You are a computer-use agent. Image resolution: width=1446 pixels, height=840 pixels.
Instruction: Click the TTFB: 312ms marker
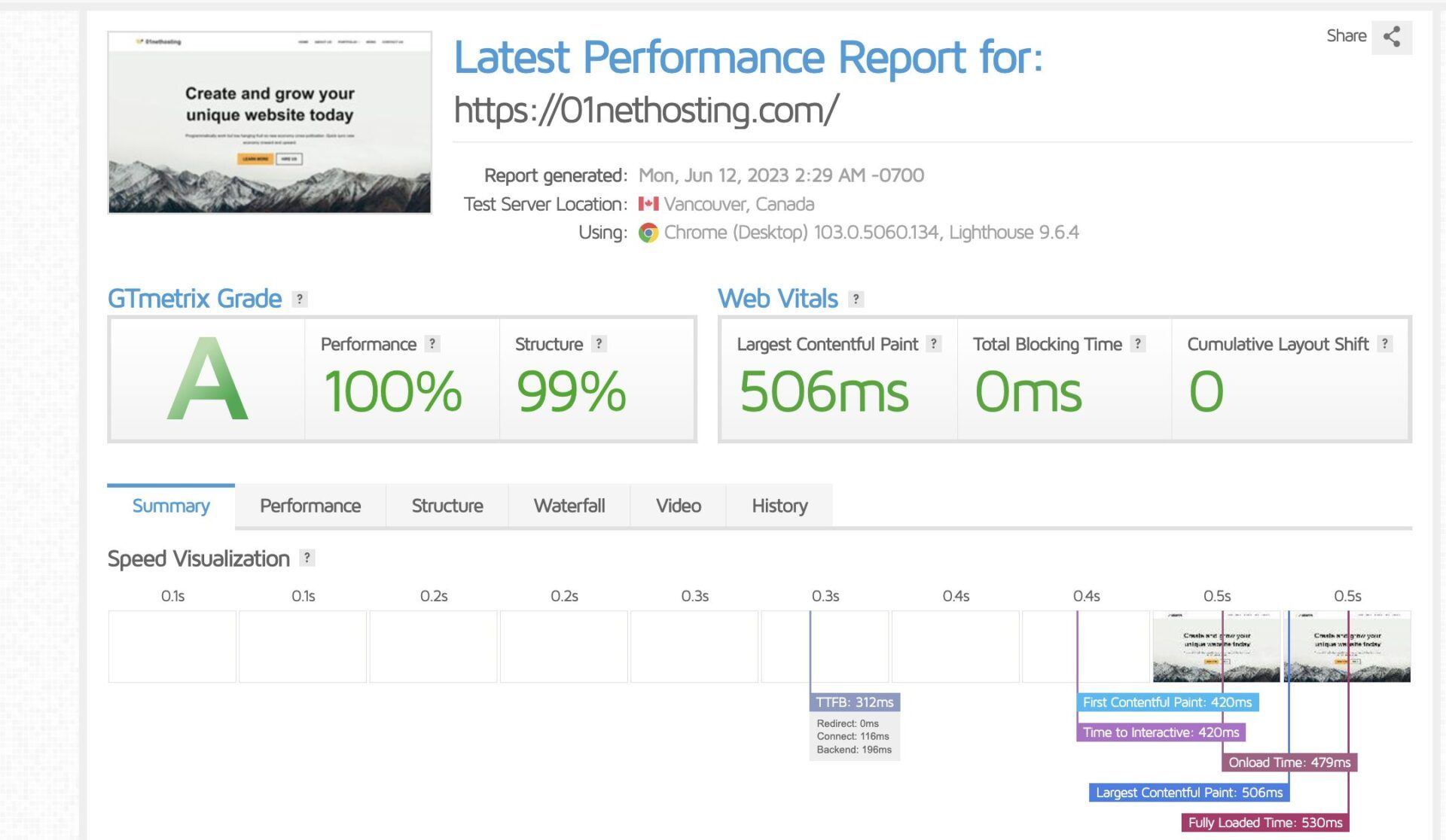click(x=855, y=702)
